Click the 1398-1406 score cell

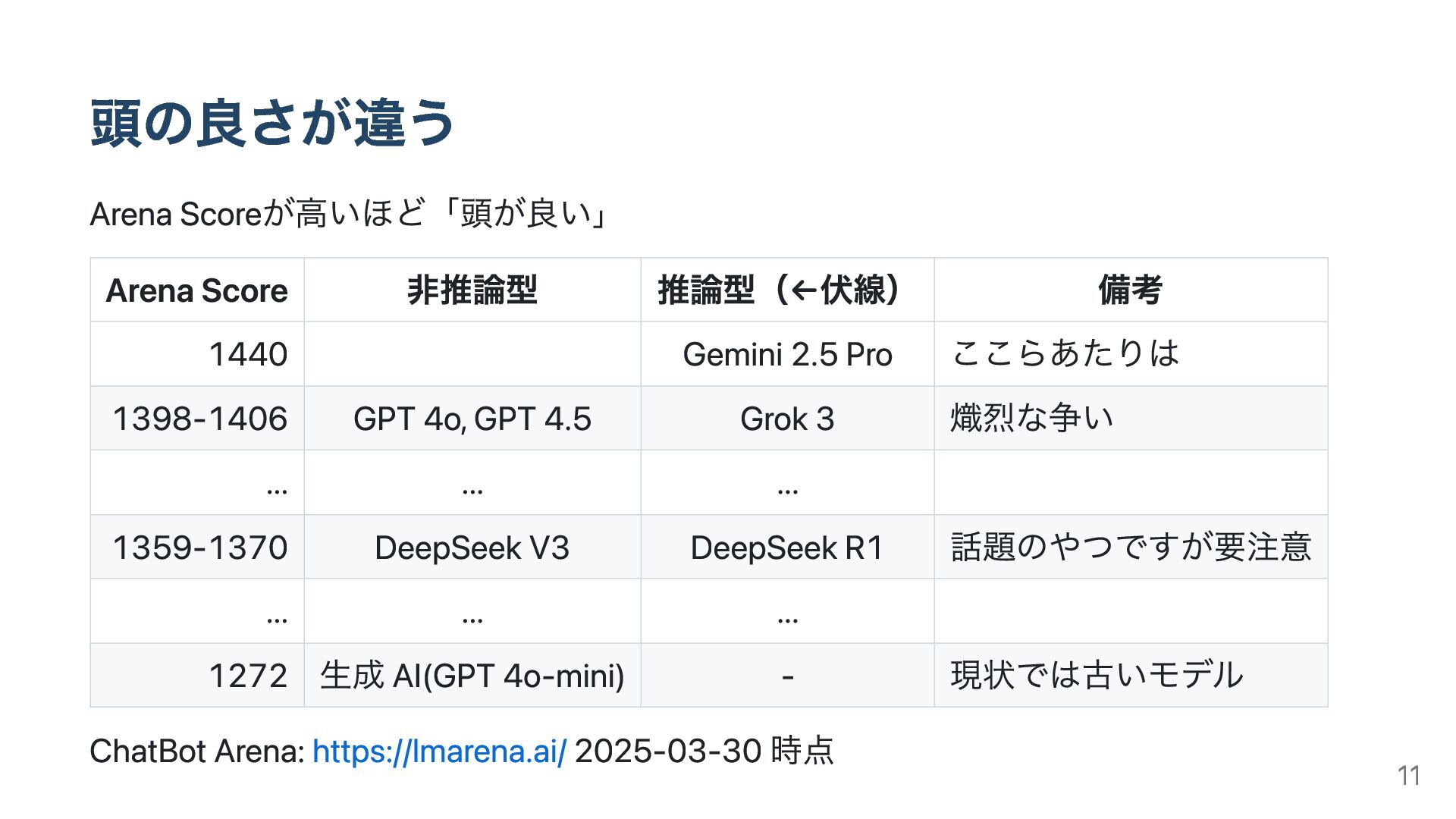(197, 419)
